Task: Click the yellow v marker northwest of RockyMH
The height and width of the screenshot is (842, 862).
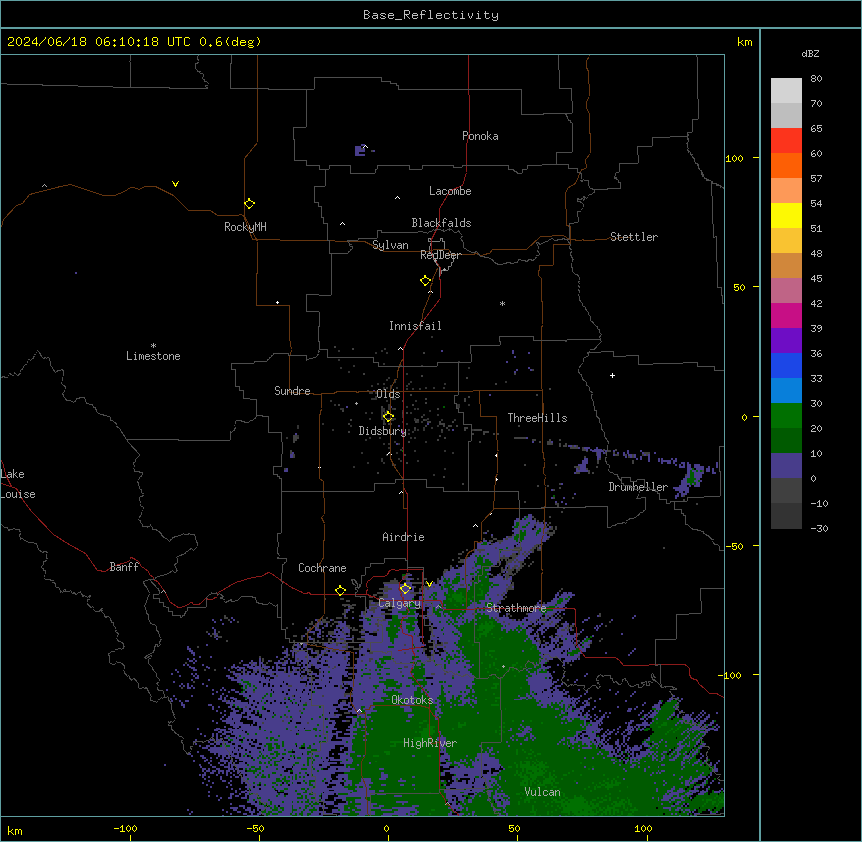Action: [x=175, y=184]
